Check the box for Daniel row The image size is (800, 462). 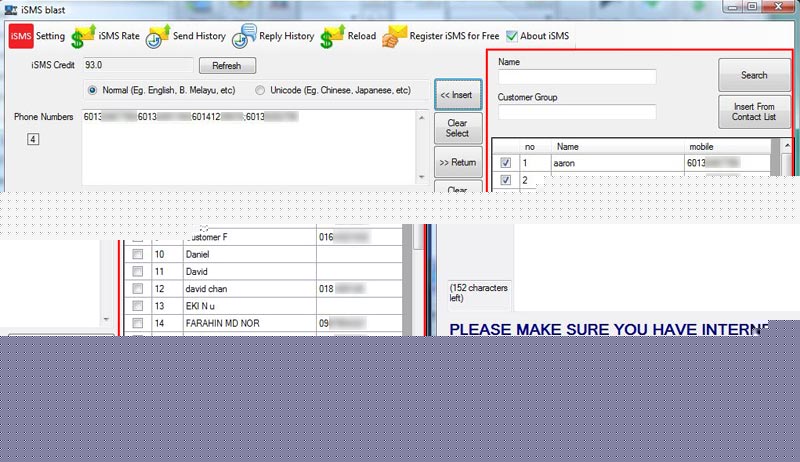138,254
